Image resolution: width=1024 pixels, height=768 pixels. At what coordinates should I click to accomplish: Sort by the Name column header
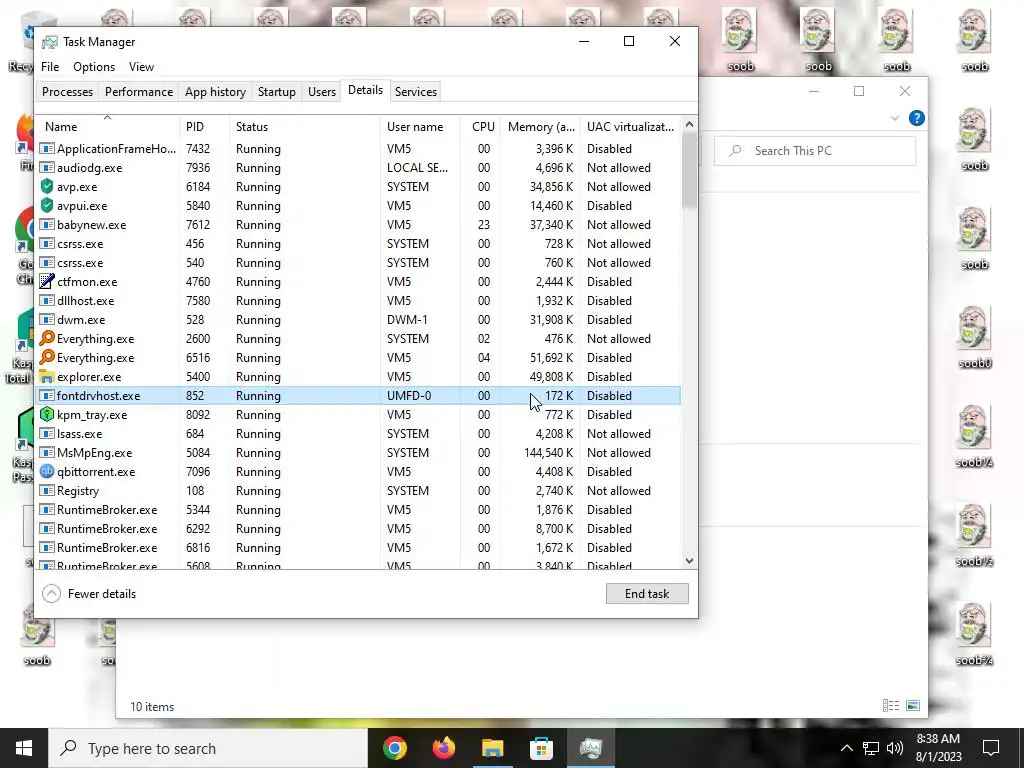107,127
